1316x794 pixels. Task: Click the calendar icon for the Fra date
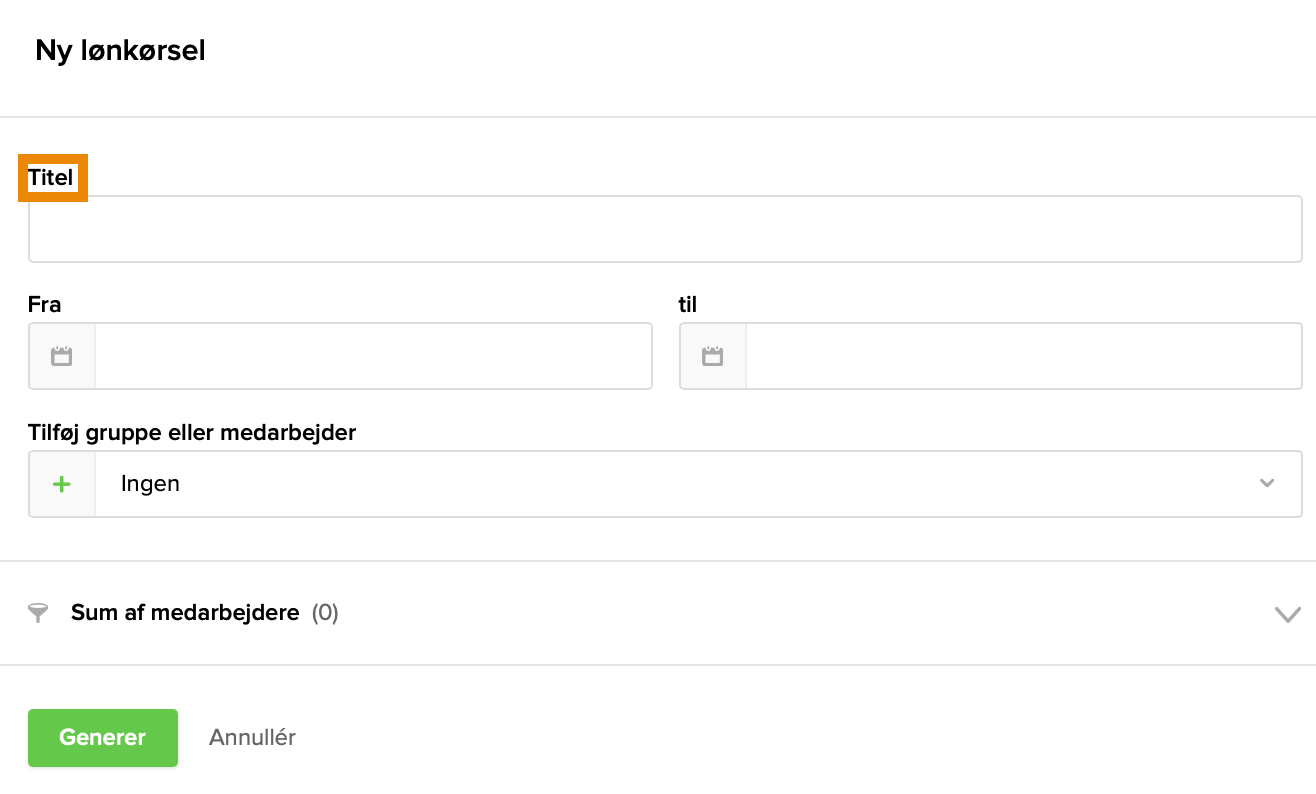coord(62,356)
